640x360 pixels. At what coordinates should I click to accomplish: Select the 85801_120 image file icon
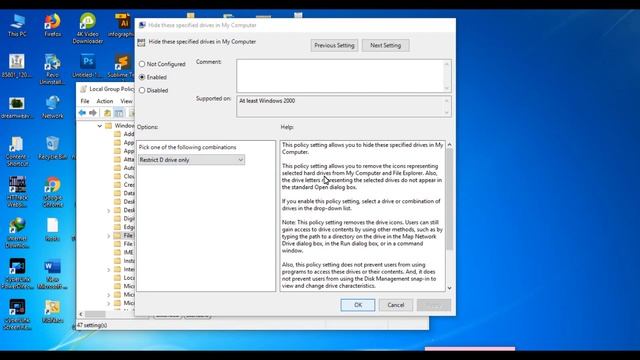pos(17,66)
